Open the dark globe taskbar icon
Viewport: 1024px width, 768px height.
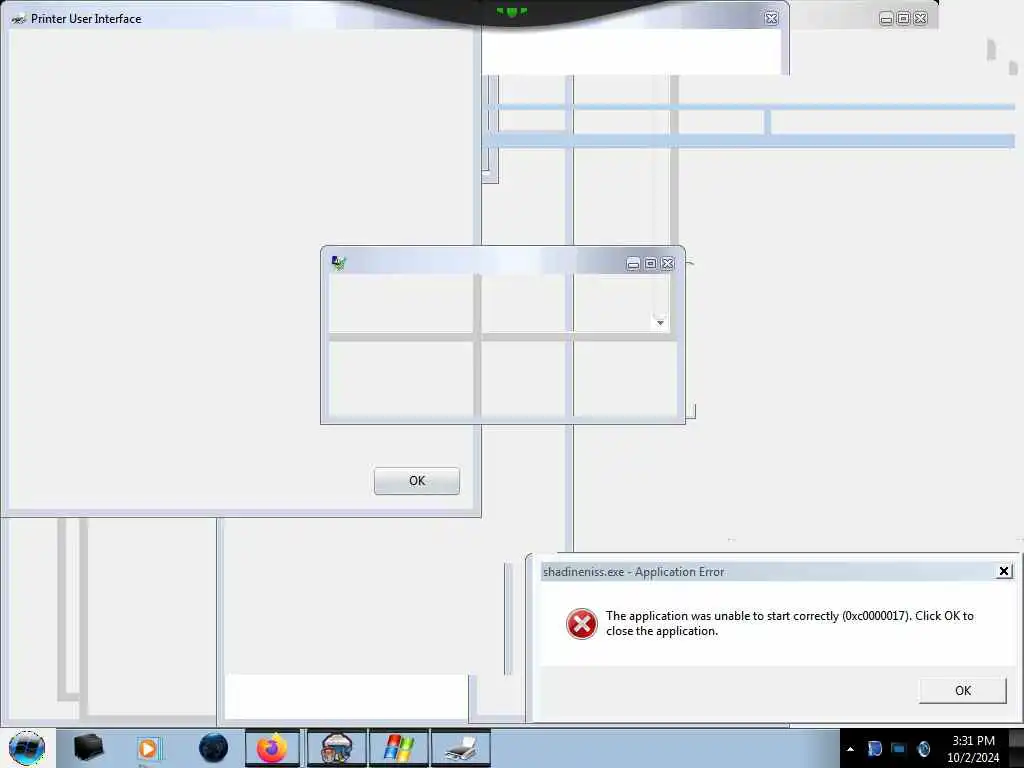click(214, 748)
